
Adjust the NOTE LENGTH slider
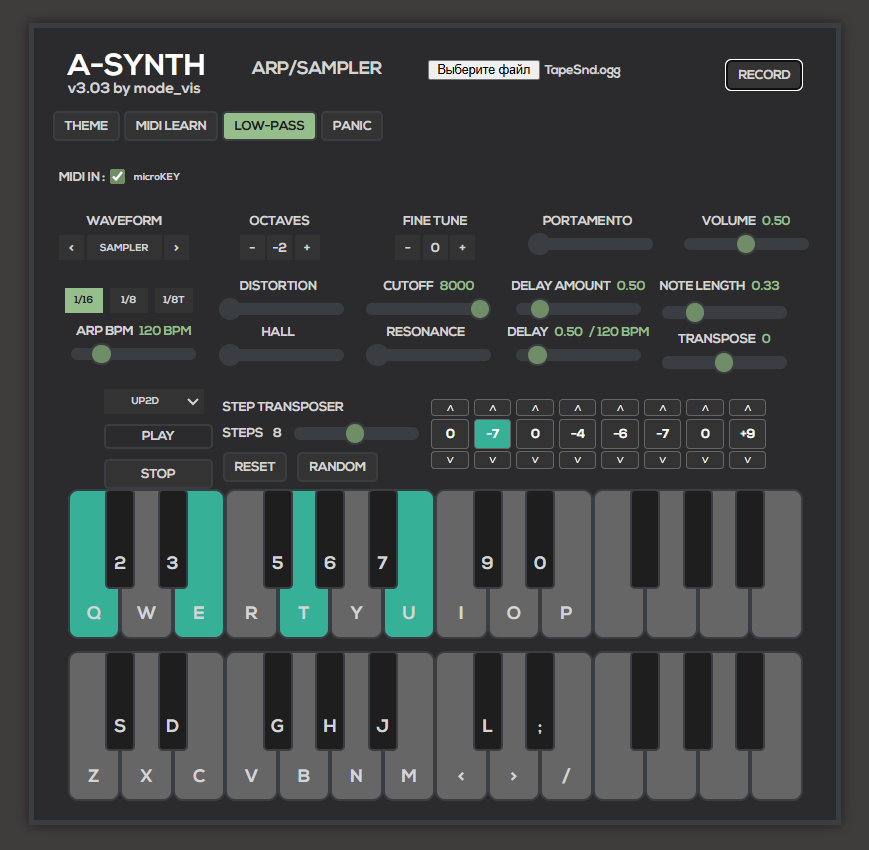[x=724, y=313]
